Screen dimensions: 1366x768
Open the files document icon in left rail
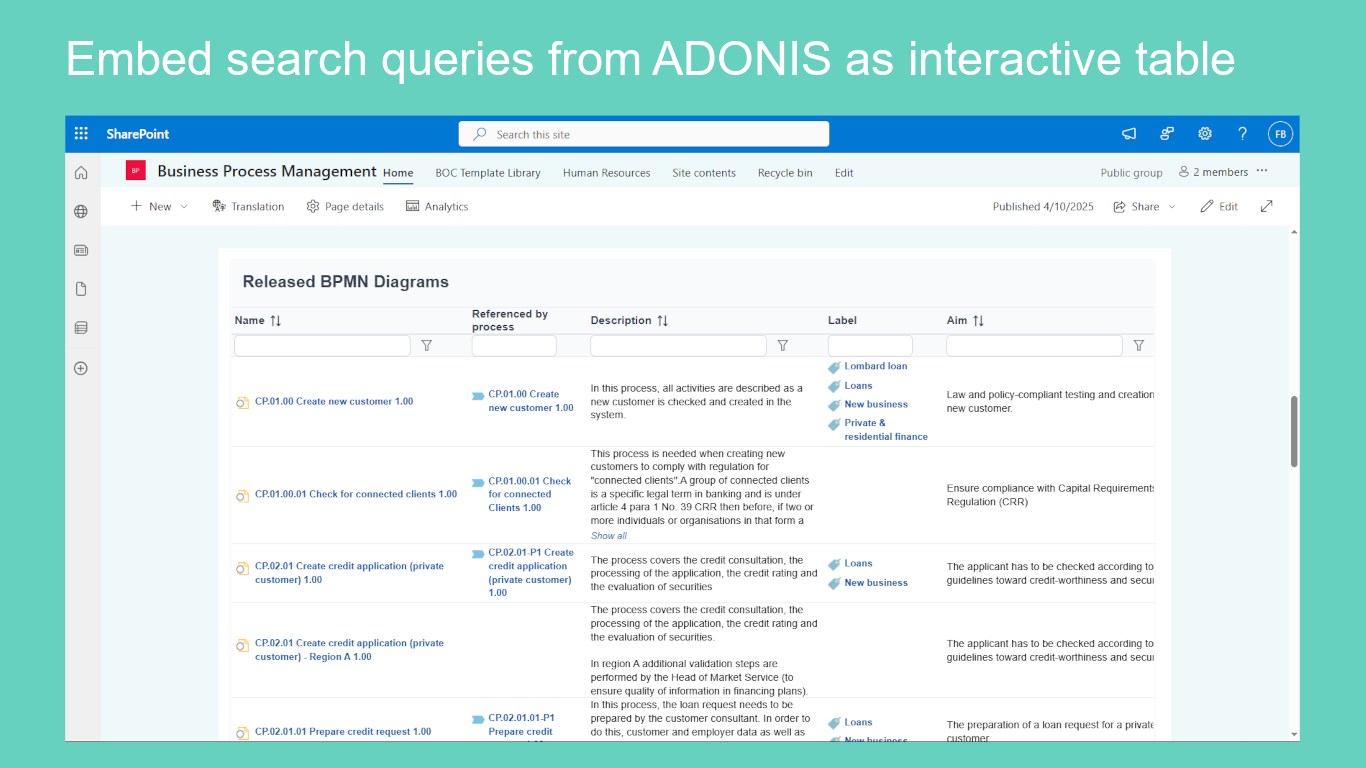[x=81, y=289]
